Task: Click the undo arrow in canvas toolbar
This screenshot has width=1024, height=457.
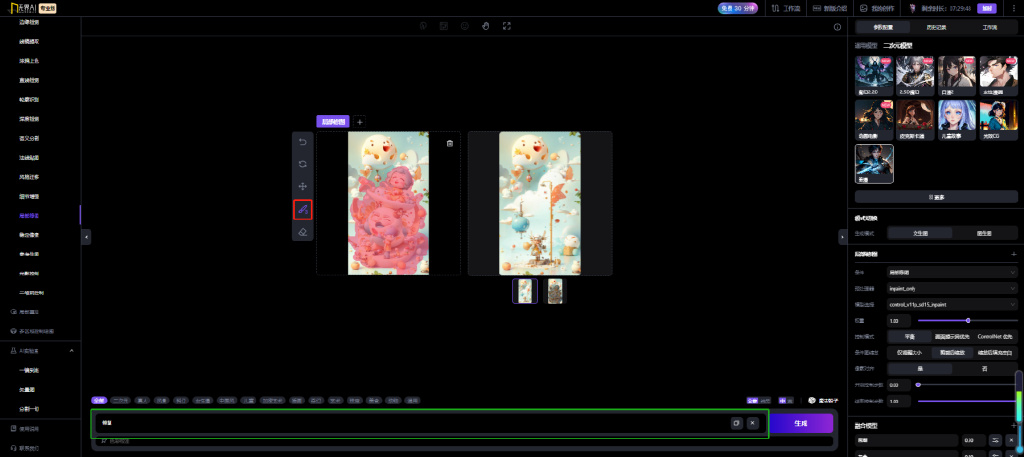Action: tap(302, 142)
